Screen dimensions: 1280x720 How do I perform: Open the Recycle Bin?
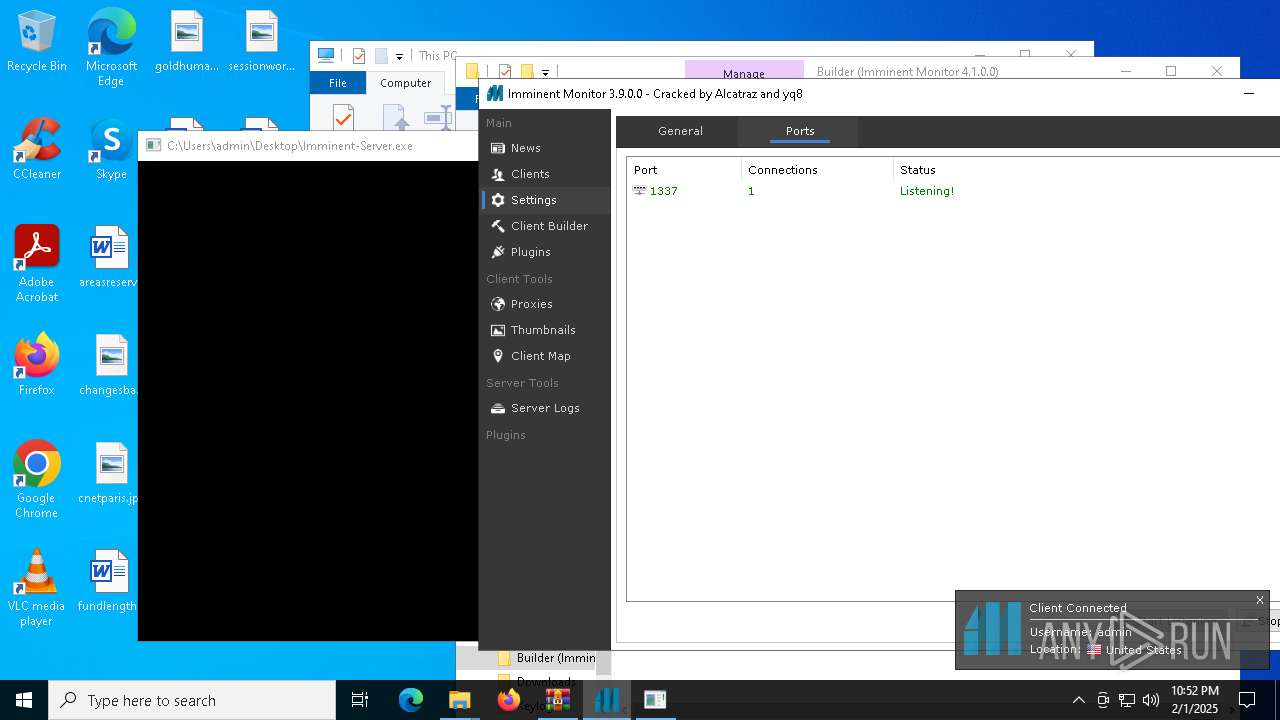37,42
